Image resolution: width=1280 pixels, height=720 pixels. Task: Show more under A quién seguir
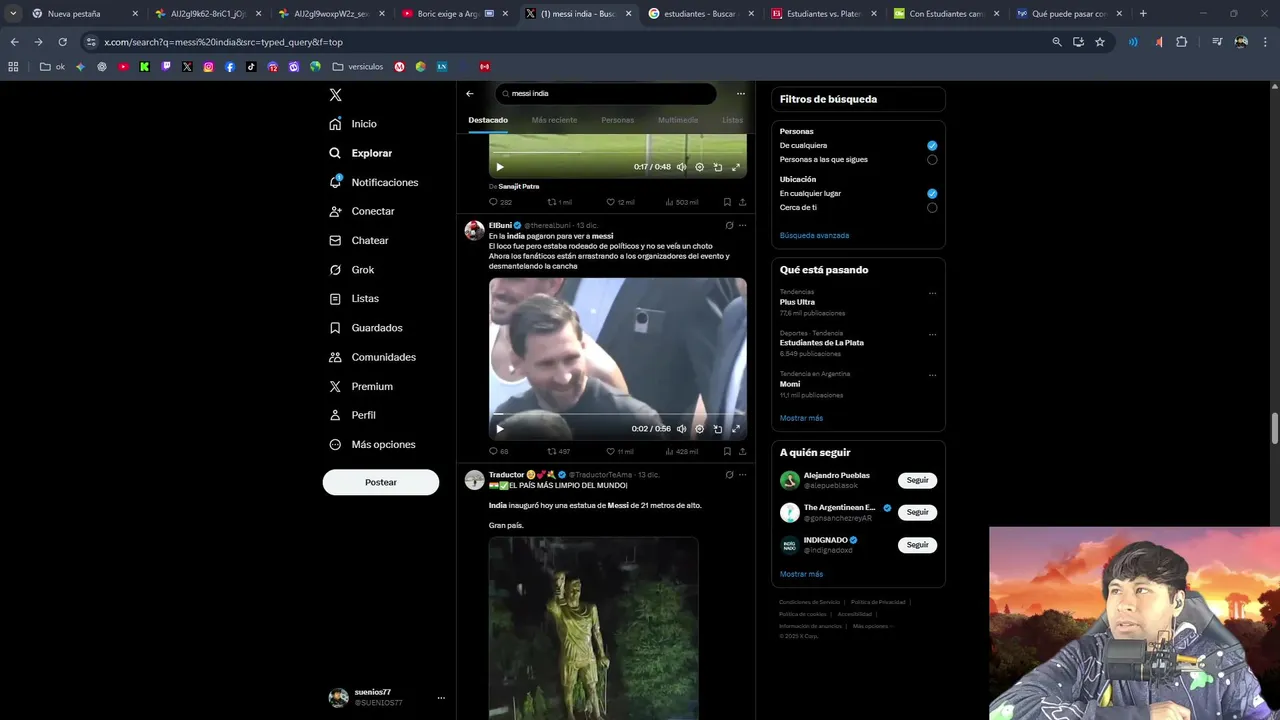pos(801,574)
